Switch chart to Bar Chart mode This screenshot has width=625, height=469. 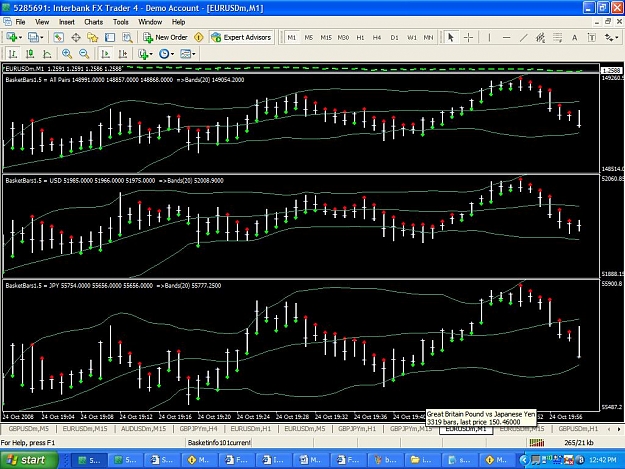pyautogui.click(x=13, y=54)
